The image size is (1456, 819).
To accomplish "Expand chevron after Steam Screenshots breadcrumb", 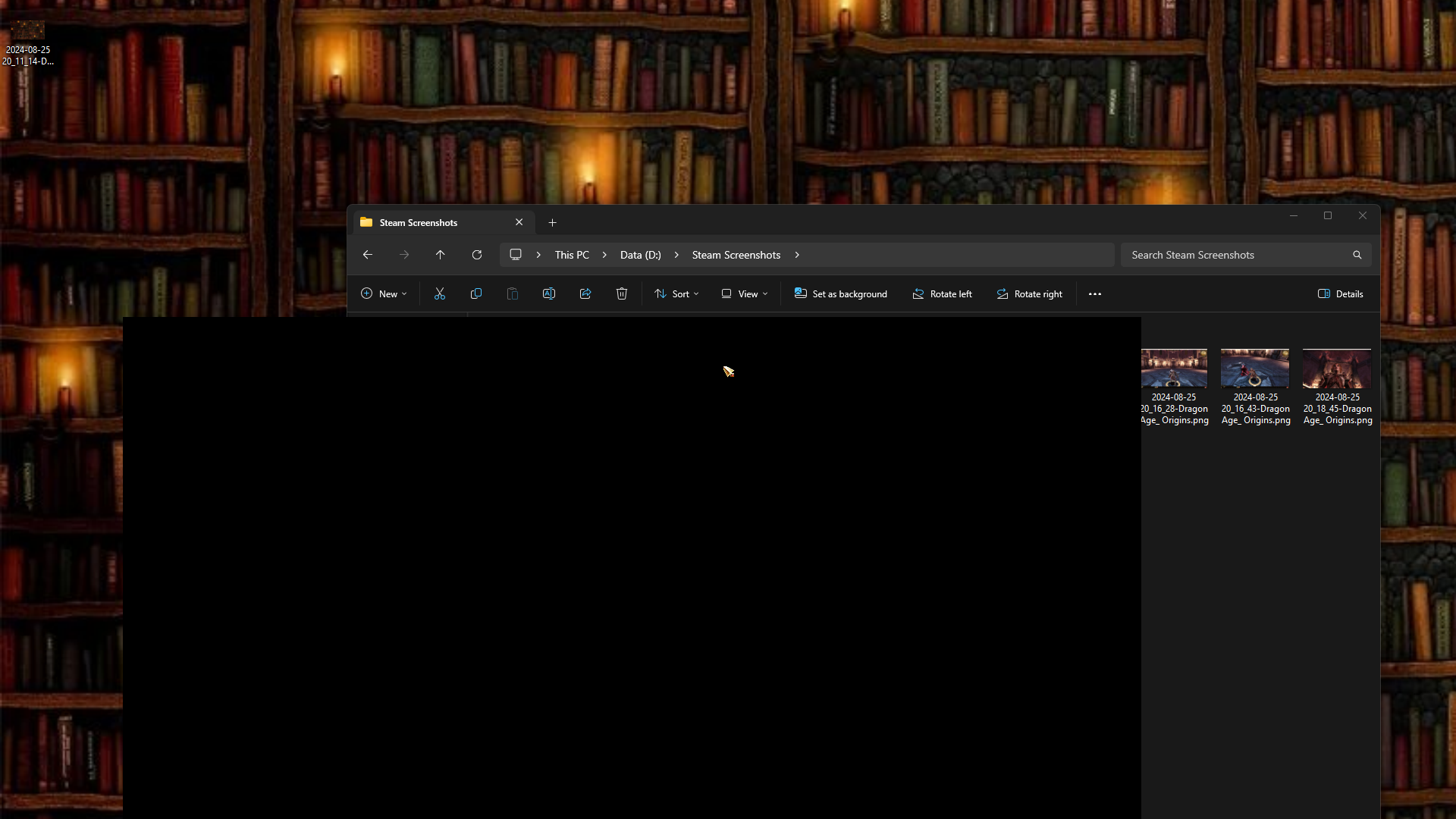I will point(797,255).
